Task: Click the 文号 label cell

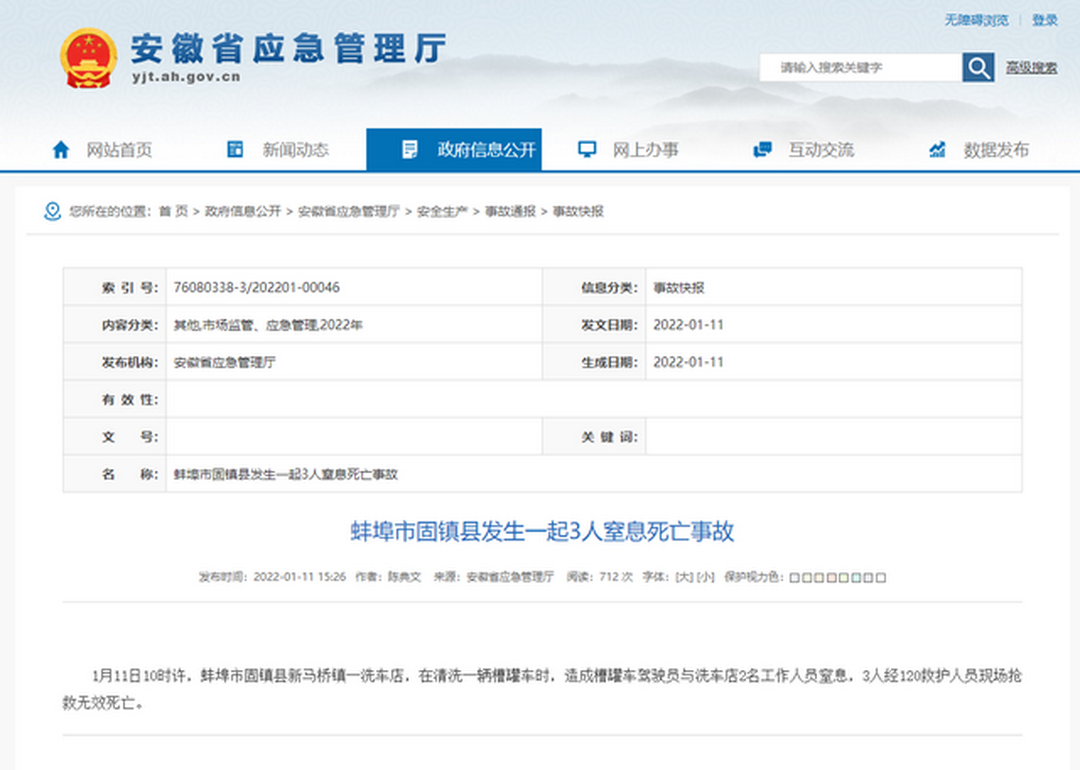Action: pos(115,437)
